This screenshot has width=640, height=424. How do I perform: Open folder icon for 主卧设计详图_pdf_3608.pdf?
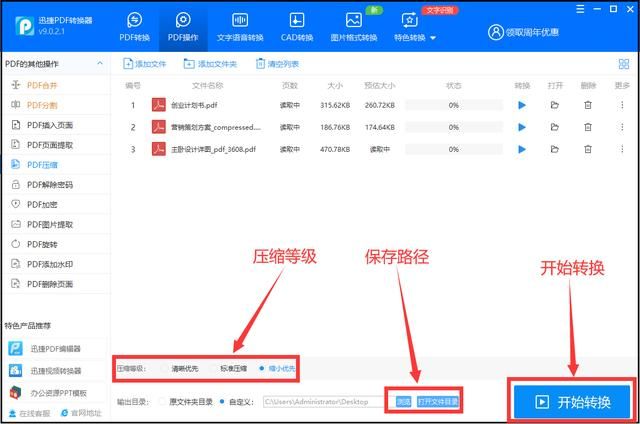pos(554,149)
